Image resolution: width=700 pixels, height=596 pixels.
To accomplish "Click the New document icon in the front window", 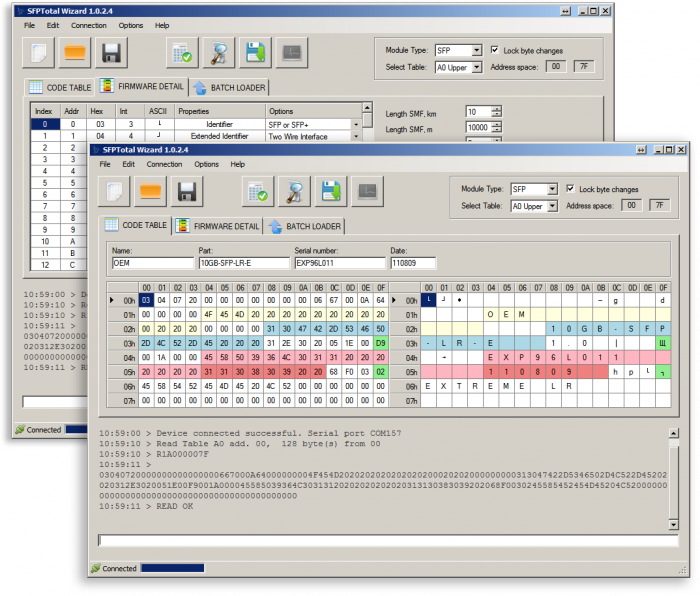I will pyautogui.click(x=114, y=192).
